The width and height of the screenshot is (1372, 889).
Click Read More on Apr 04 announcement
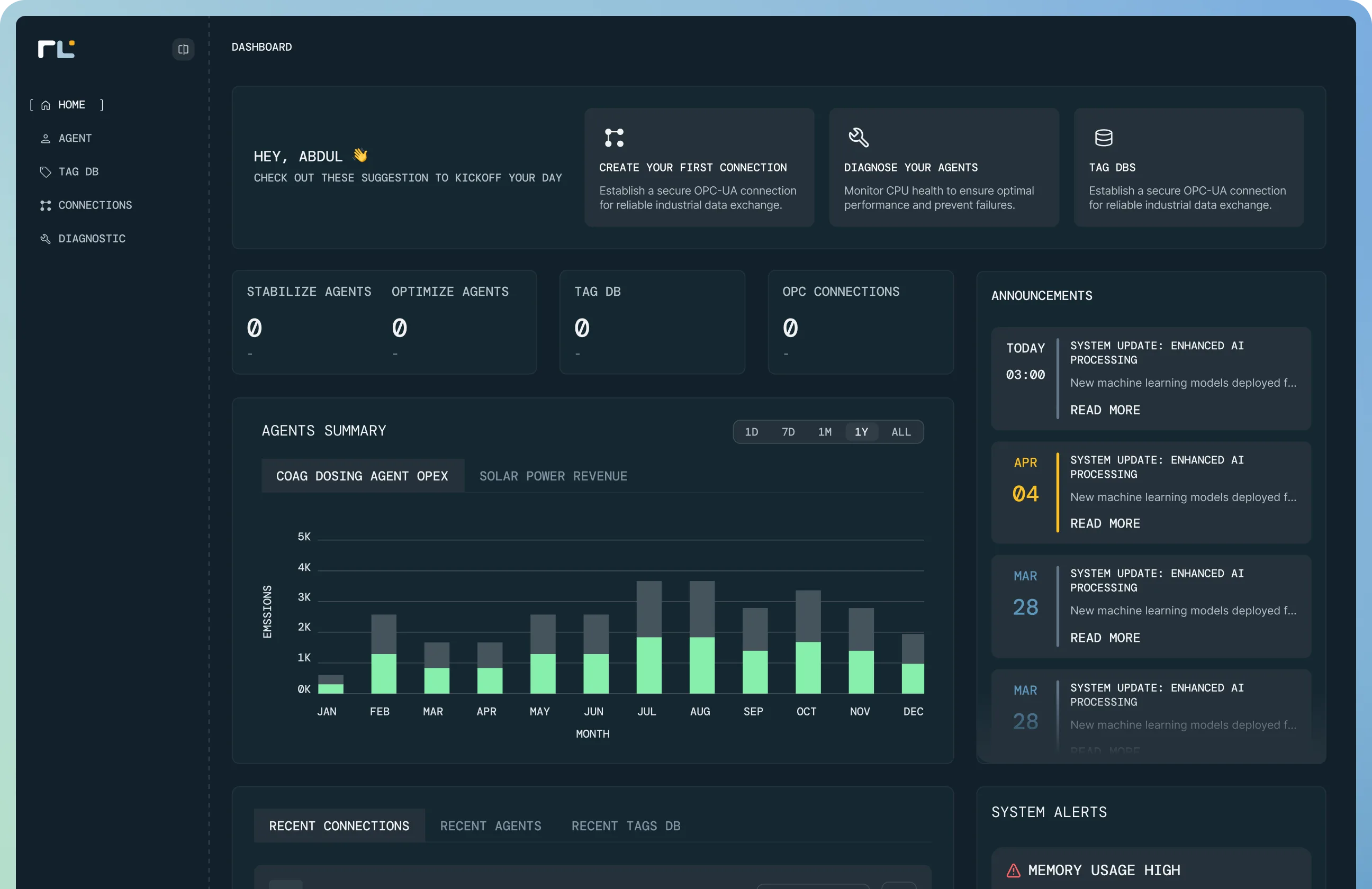point(1105,523)
